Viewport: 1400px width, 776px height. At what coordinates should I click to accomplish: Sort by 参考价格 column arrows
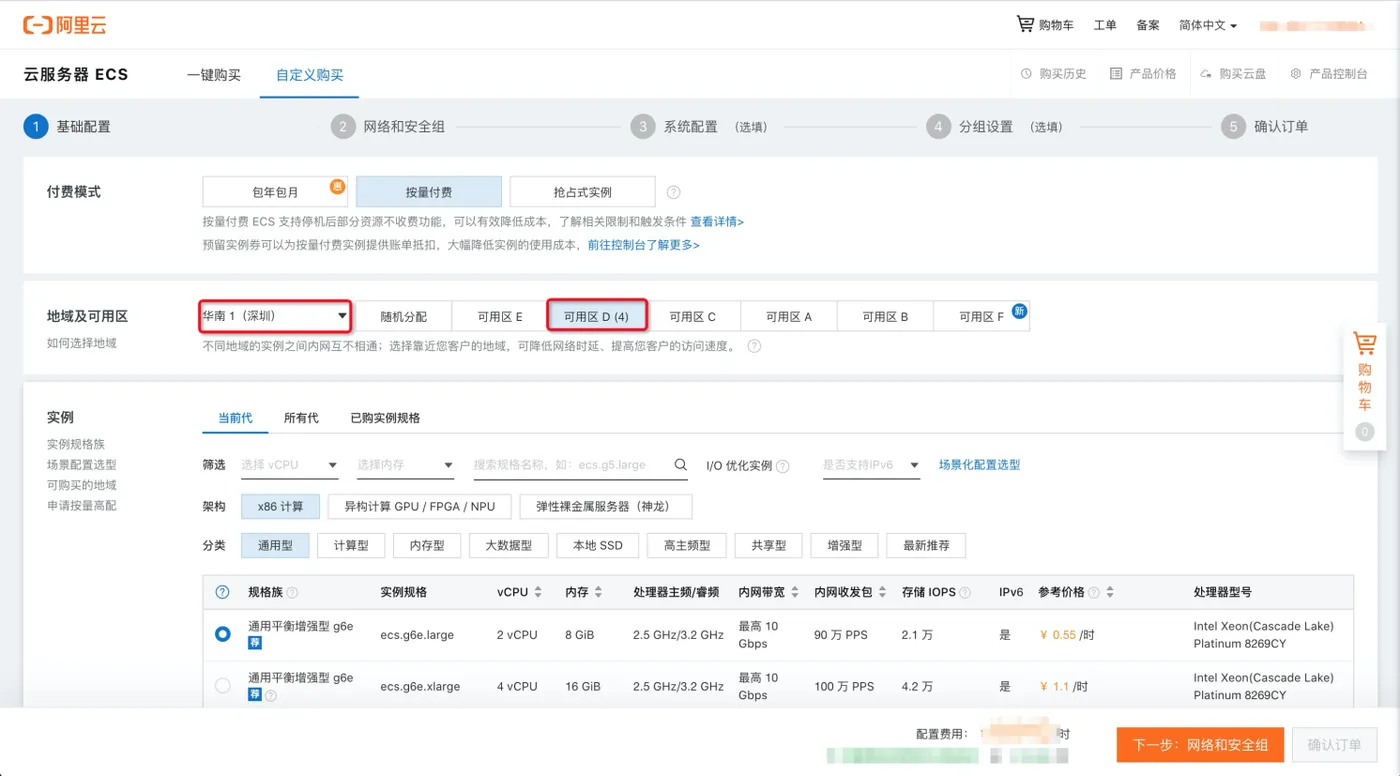point(1110,592)
